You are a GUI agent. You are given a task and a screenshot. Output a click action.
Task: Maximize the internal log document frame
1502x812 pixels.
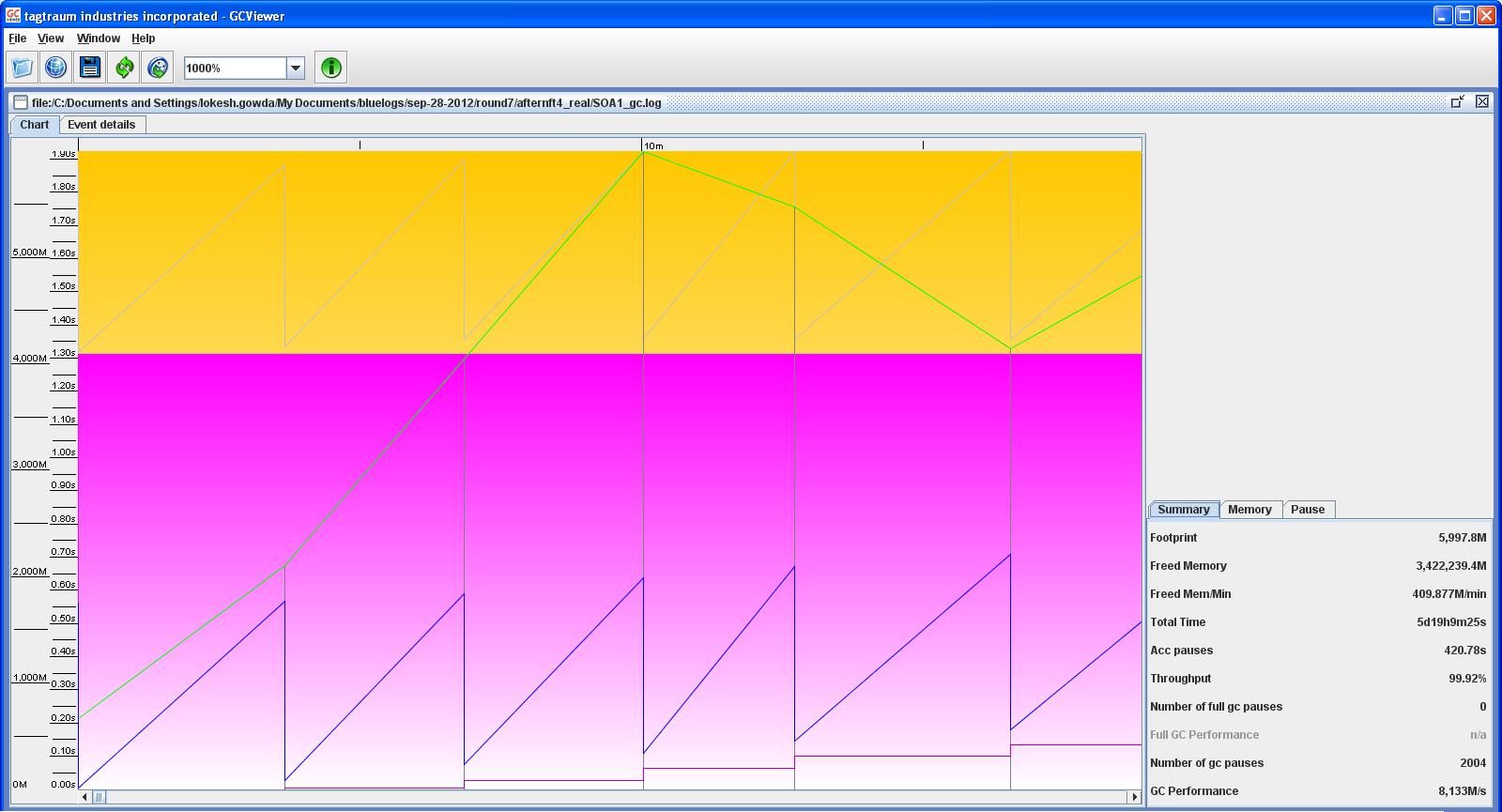click(x=1458, y=101)
